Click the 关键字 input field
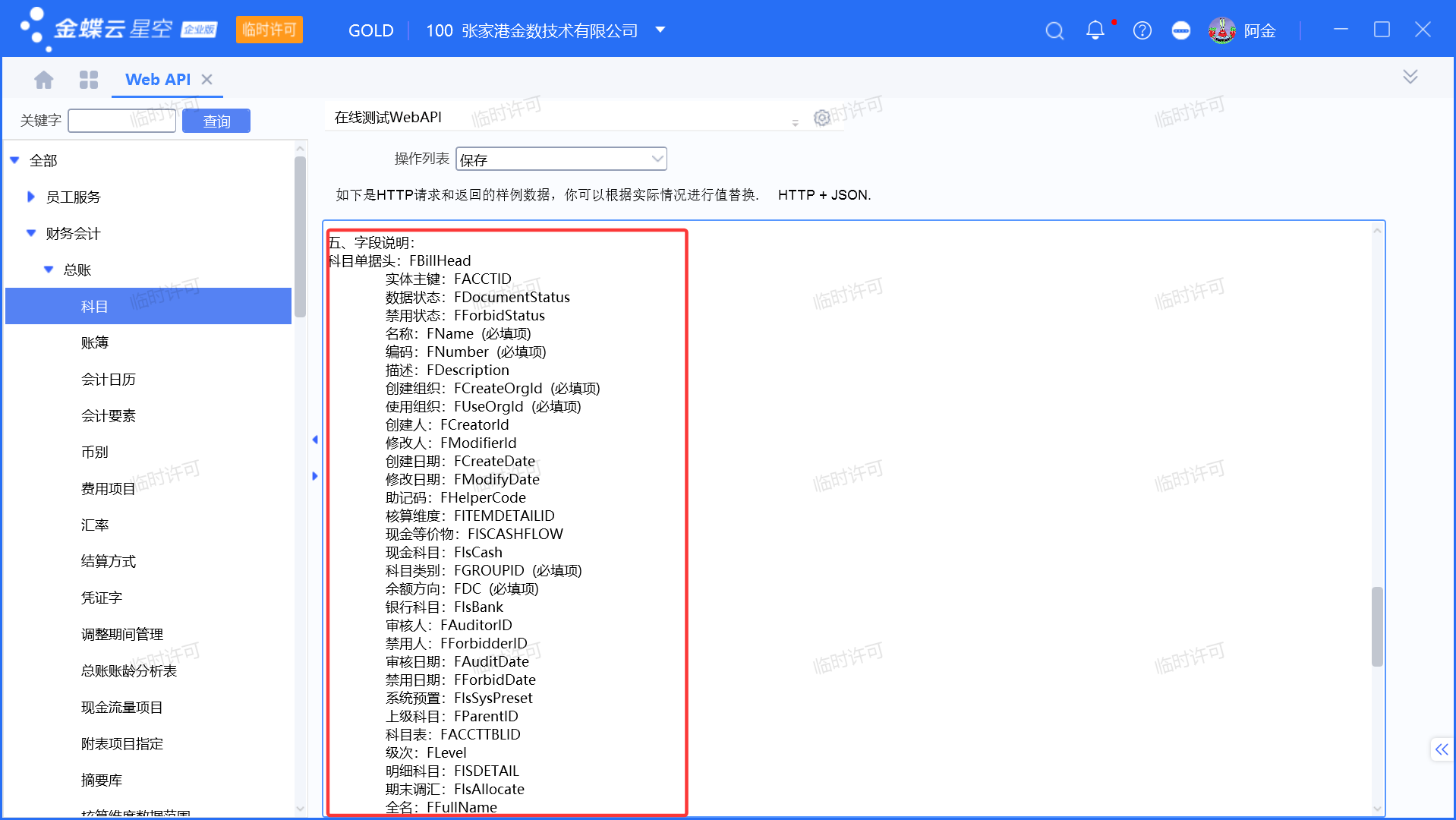The image size is (1456, 820). 122,120
